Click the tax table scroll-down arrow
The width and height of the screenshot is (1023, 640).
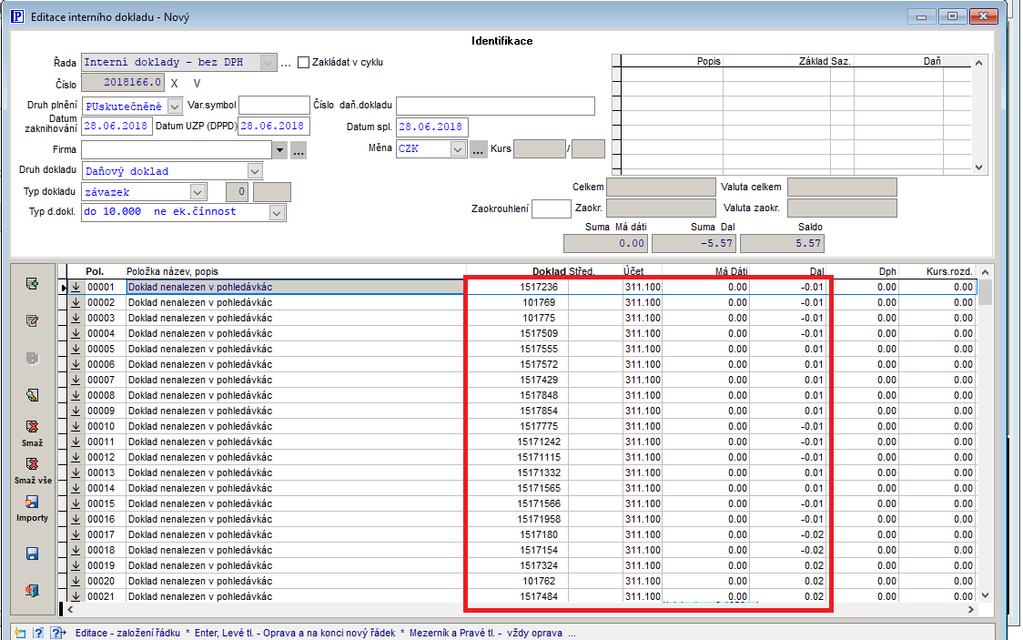coord(979,167)
